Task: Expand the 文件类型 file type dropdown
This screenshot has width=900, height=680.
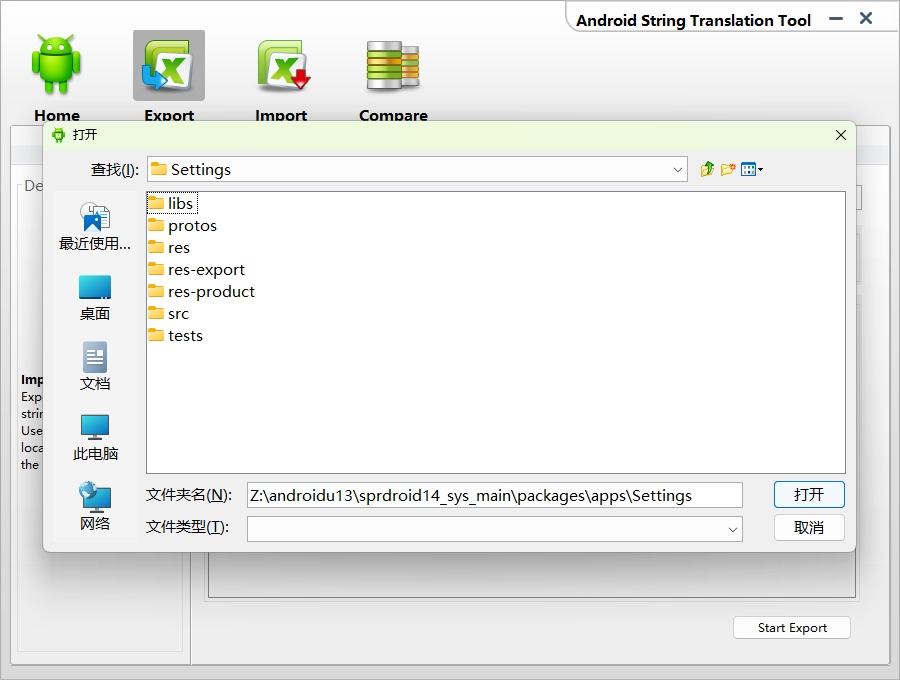Action: tap(732, 529)
